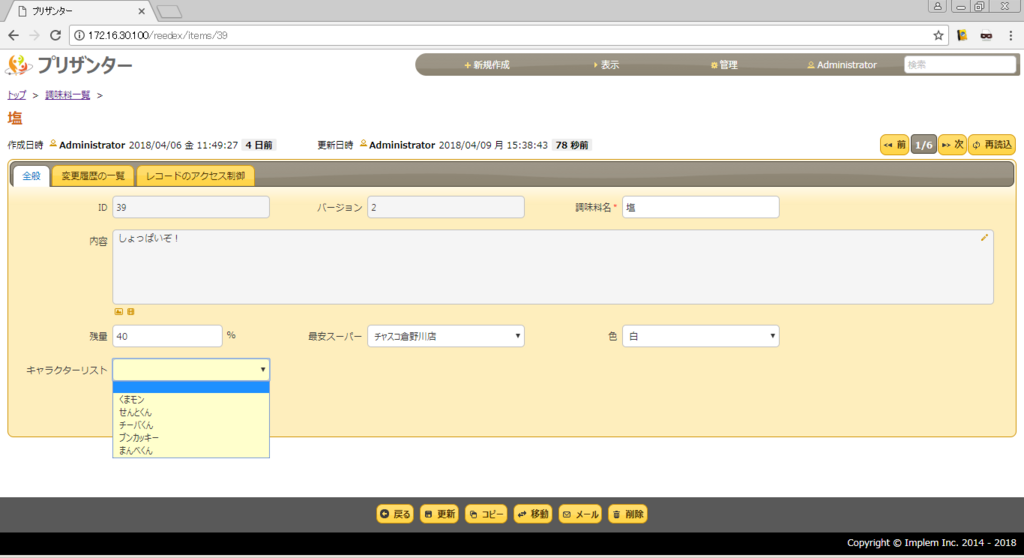Click the 1/6 record counter
The image size is (1024, 558).
[x=923, y=144]
